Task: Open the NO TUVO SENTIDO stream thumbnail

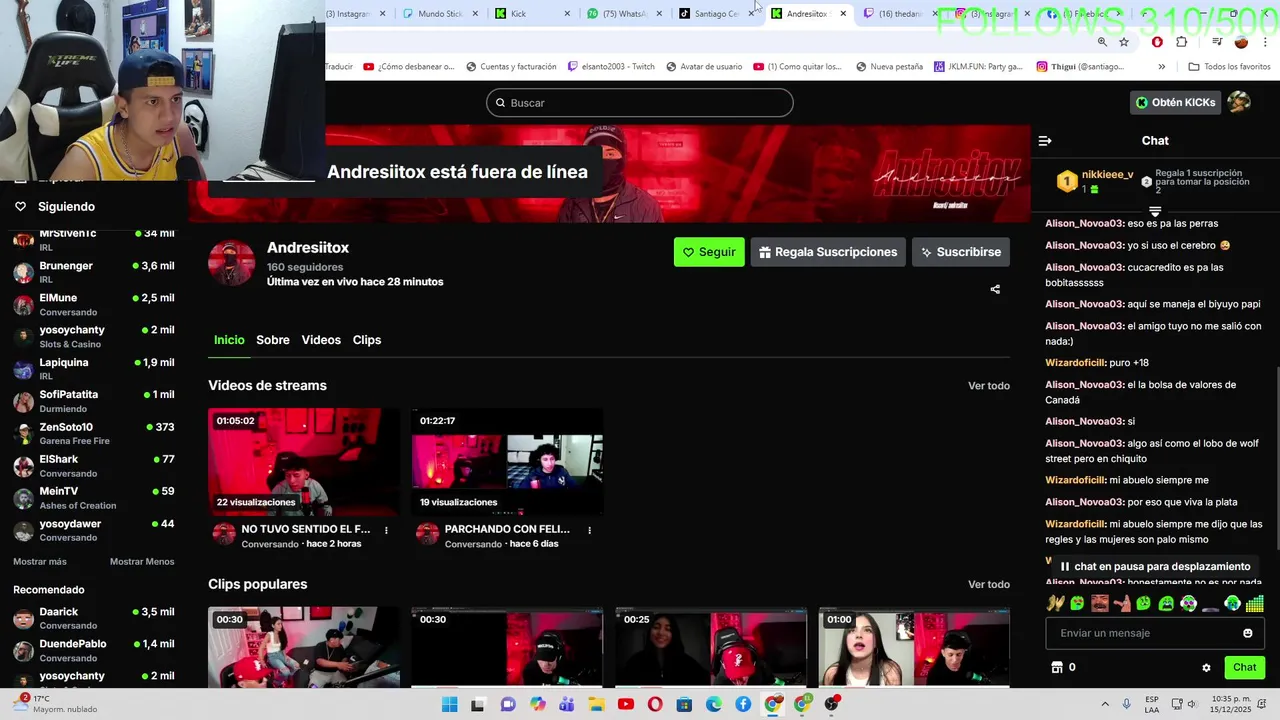Action: click(x=304, y=462)
